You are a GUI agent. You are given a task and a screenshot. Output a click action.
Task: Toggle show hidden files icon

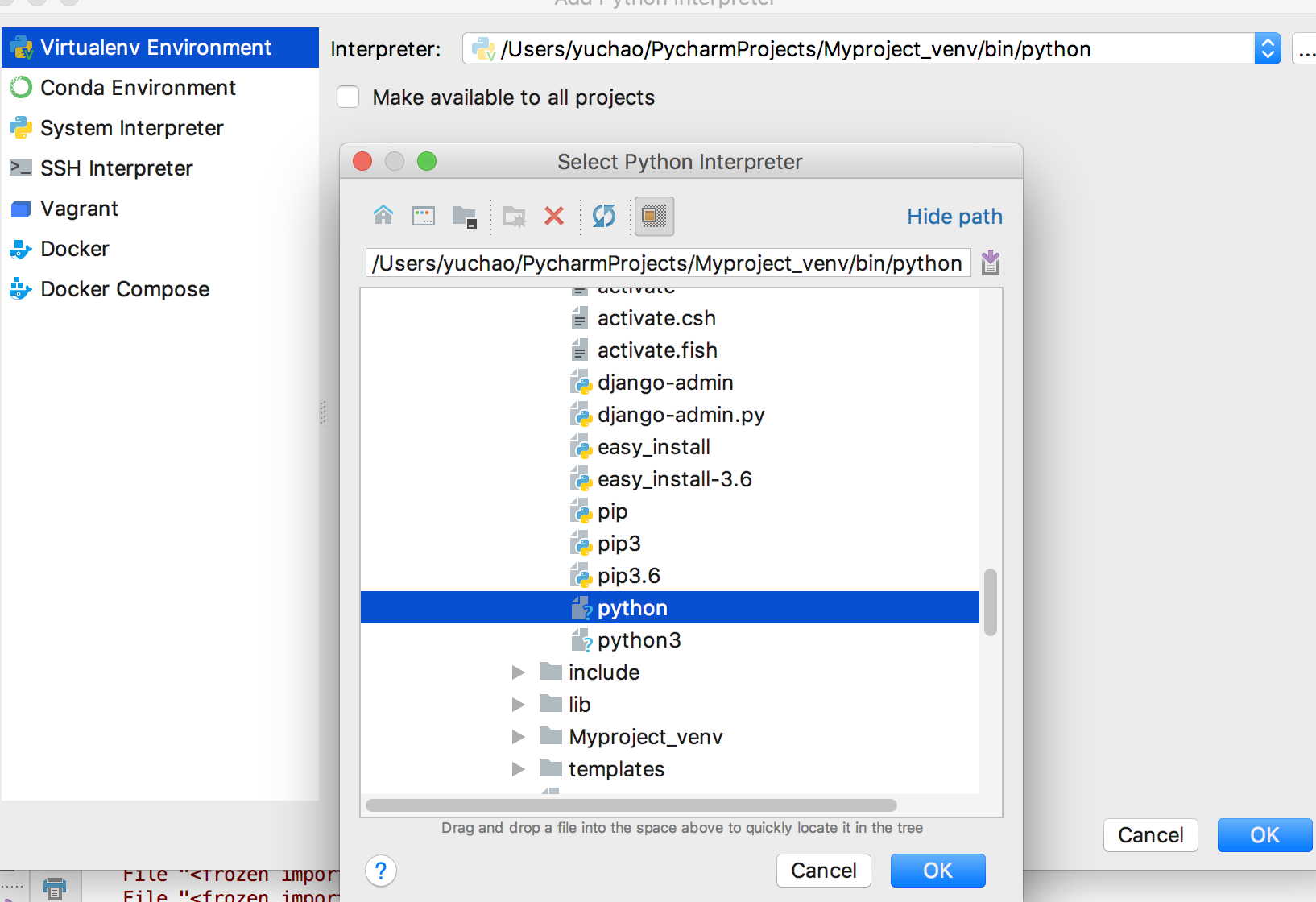pyautogui.click(x=654, y=216)
